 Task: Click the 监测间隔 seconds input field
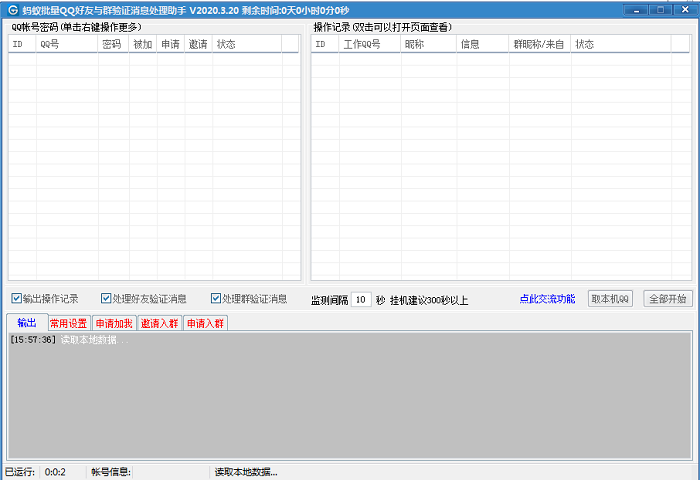coord(361,300)
